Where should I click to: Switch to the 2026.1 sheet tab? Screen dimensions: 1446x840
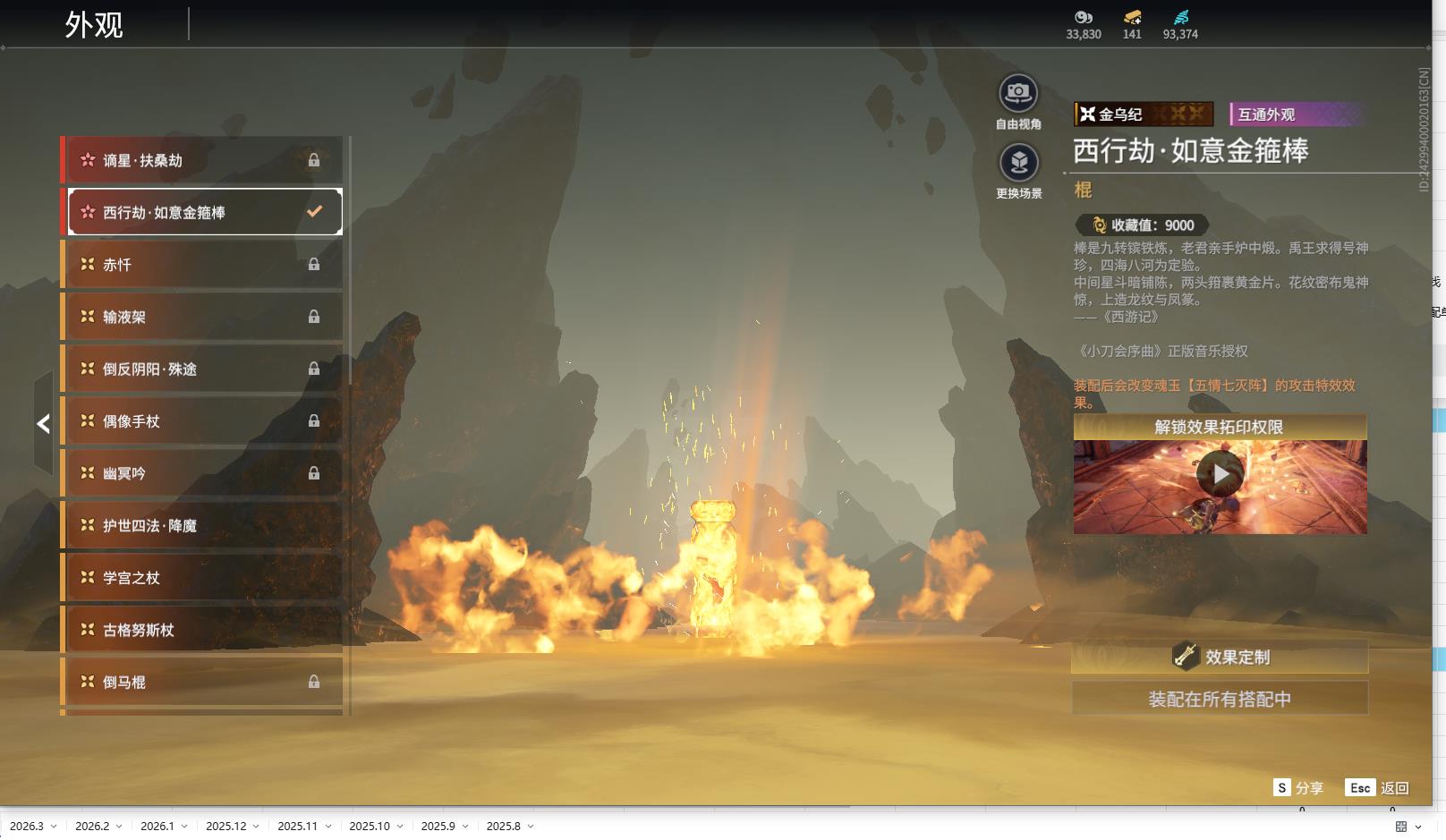coord(157,827)
